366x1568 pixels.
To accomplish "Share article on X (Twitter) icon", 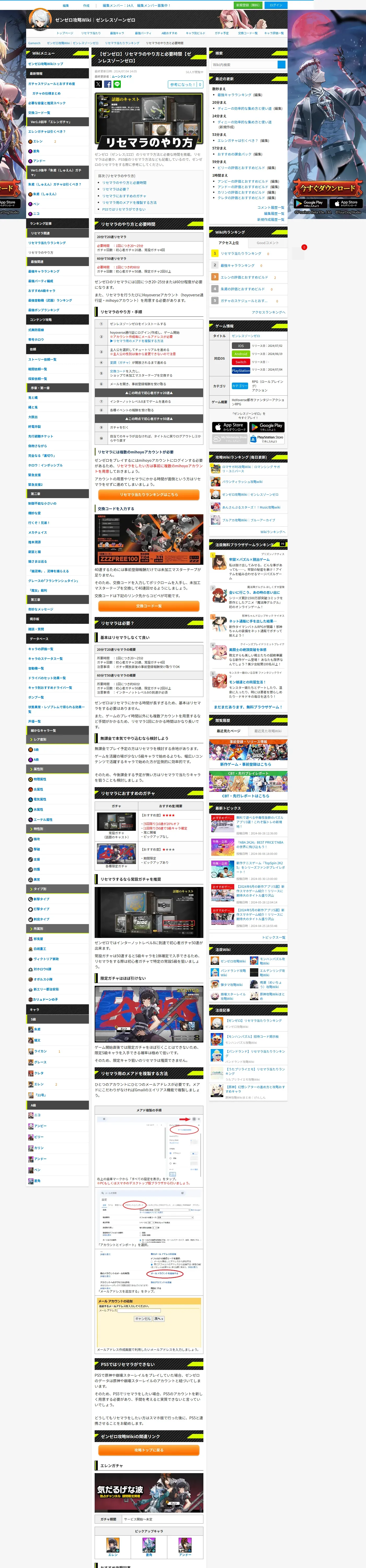I will pyautogui.click(x=98, y=84).
